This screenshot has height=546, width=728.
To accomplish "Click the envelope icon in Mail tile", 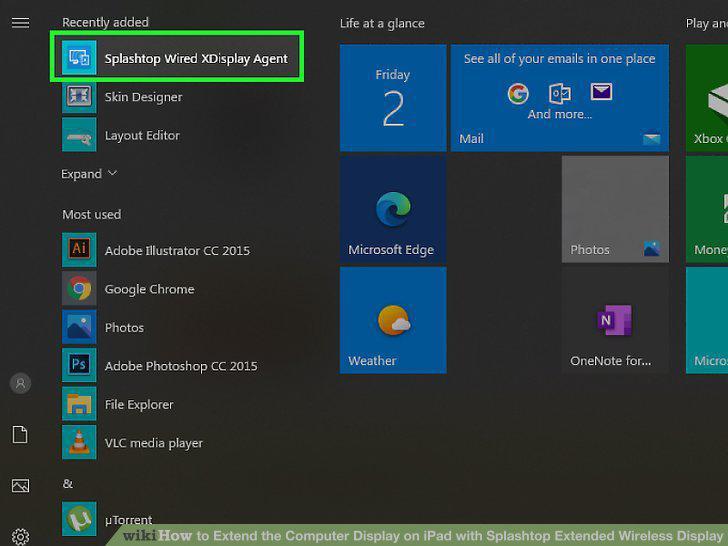I will coord(601,91).
